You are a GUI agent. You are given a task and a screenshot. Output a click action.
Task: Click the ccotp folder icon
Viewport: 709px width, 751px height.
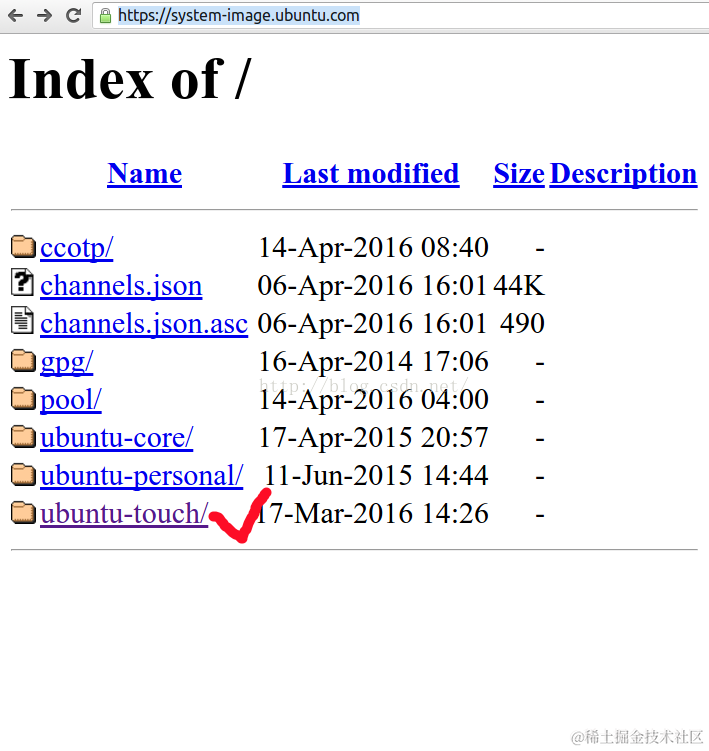click(23, 246)
